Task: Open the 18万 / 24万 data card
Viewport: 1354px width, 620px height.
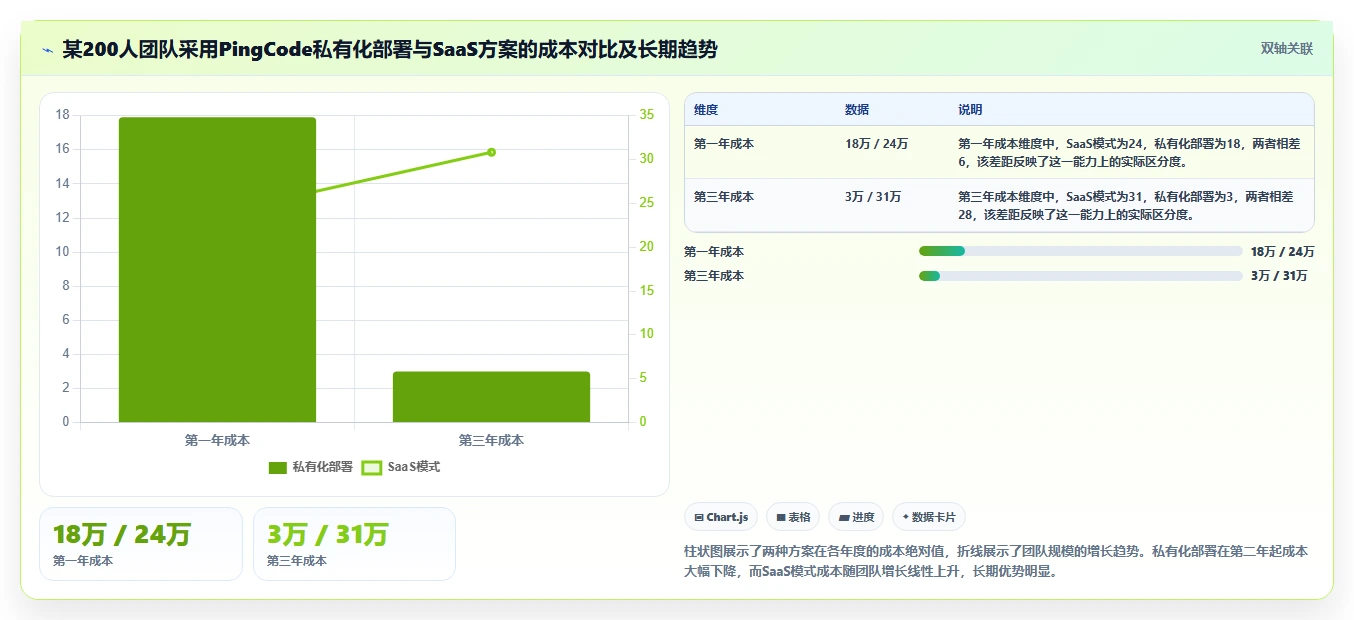Action: pyautogui.click(x=141, y=544)
